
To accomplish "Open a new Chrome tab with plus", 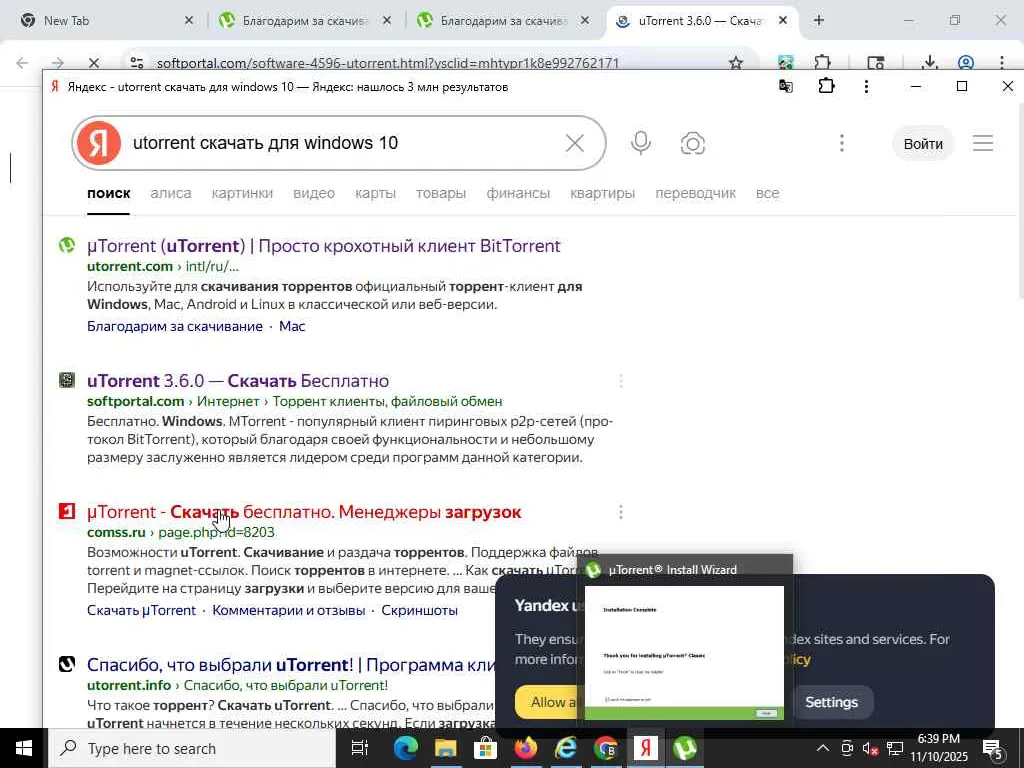I will [x=819, y=20].
